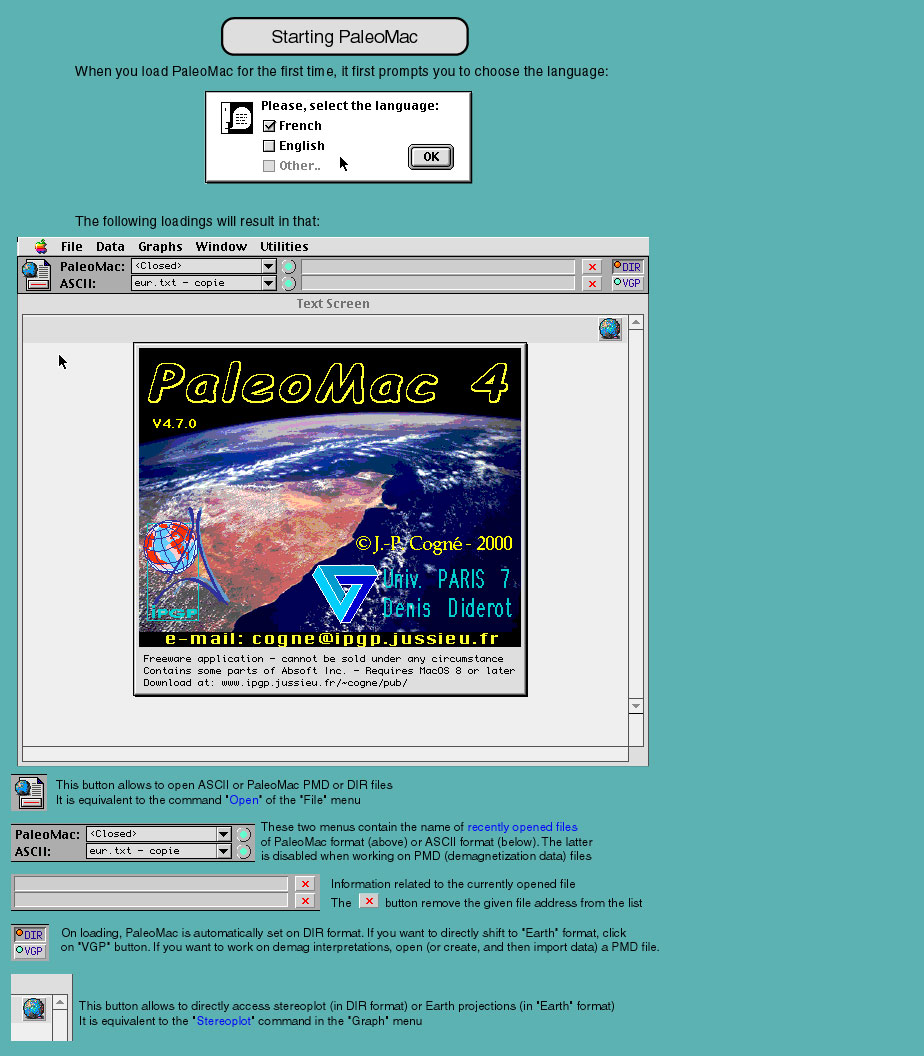This screenshot has height=1056, width=924.
Task: Open the Utilities menu
Action: [x=284, y=246]
